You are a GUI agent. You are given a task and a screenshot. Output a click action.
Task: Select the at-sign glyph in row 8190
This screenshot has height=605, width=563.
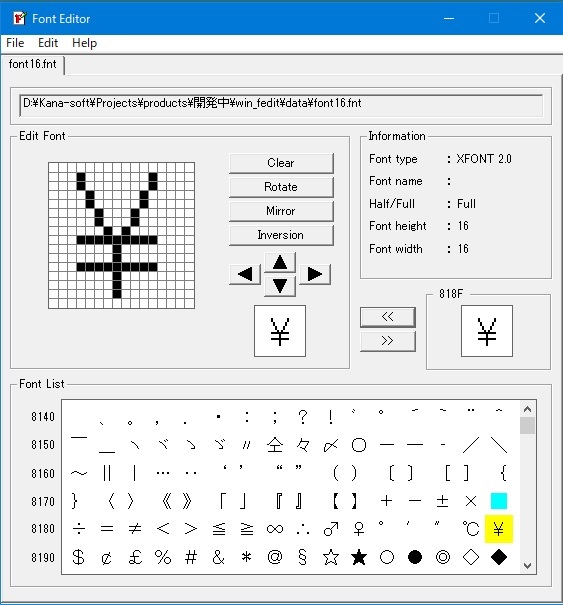point(275,557)
